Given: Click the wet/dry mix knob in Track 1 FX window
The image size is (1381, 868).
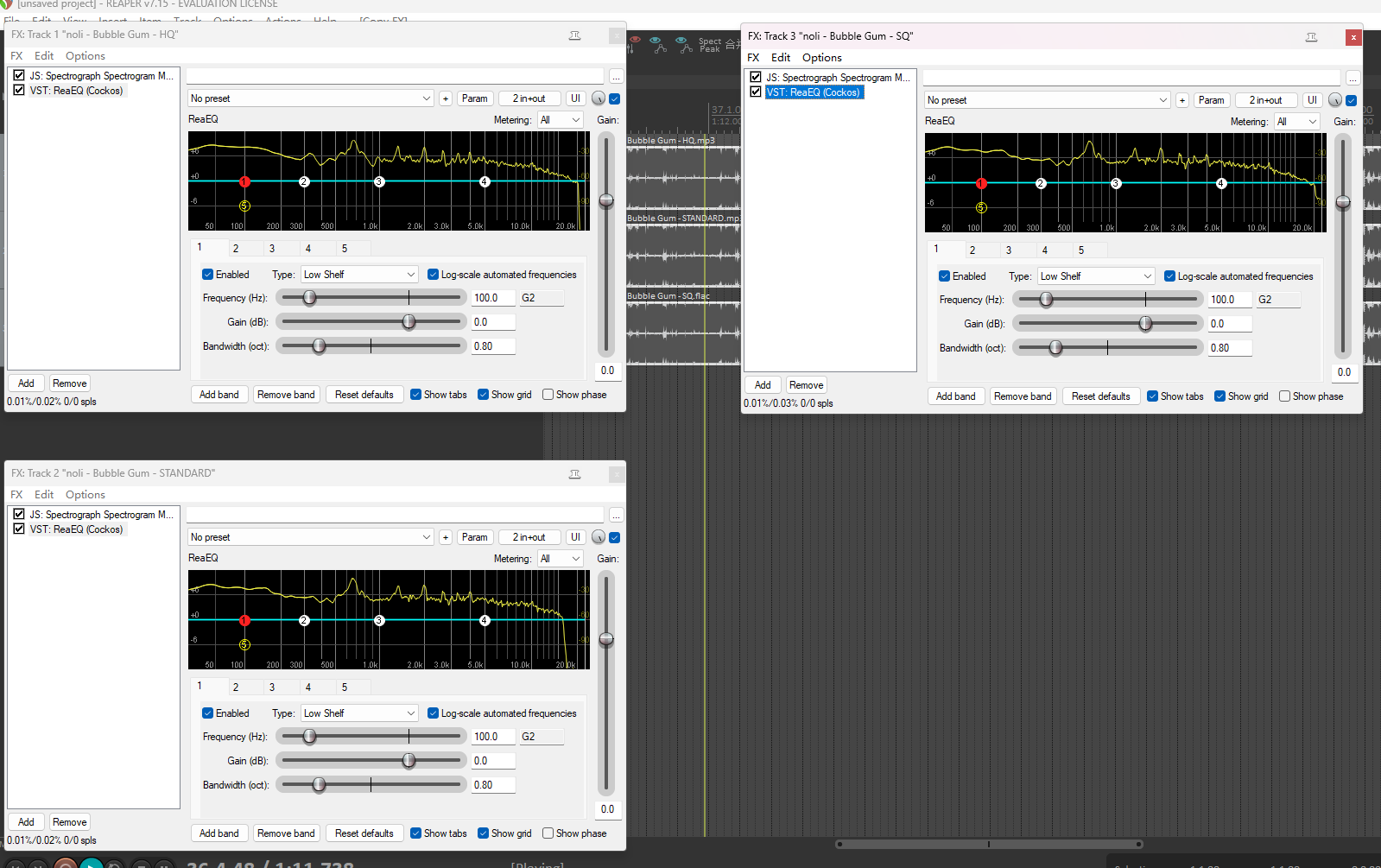Looking at the screenshot, I should coord(599,98).
